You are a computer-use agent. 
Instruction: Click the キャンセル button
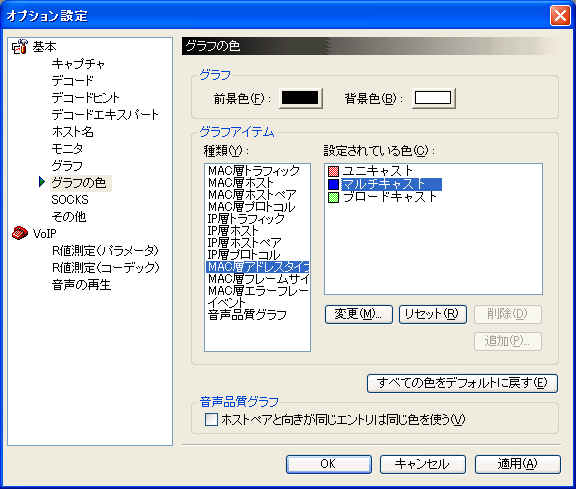tap(422, 464)
